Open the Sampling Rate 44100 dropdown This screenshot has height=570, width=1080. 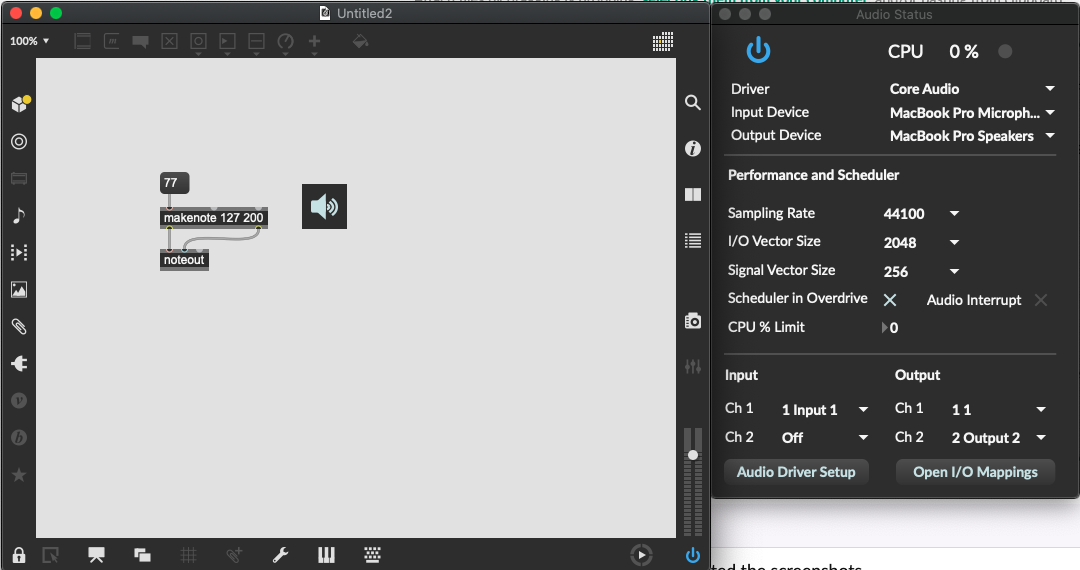click(x=922, y=214)
